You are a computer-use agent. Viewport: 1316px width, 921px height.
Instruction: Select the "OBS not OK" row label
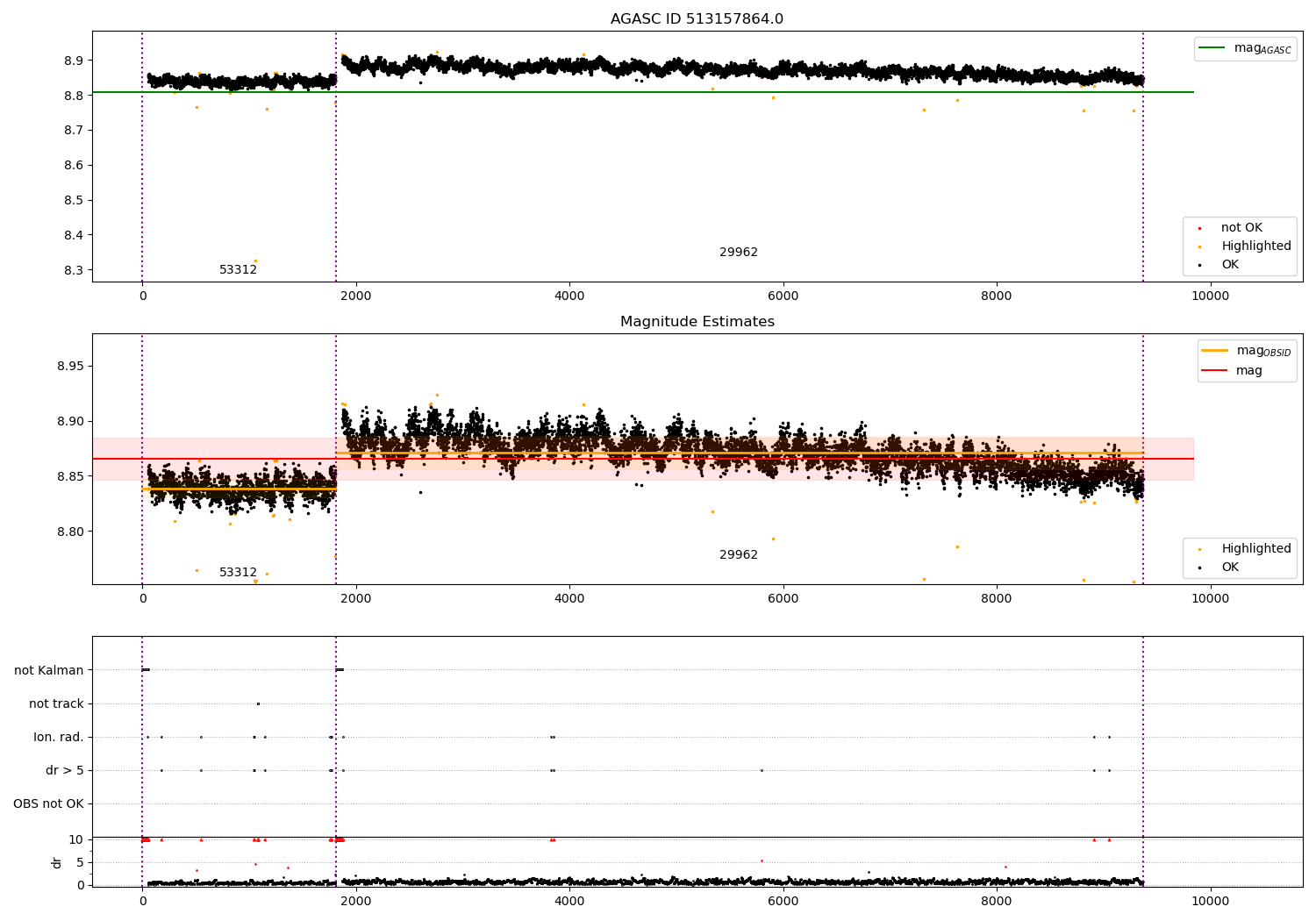click(48, 803)
